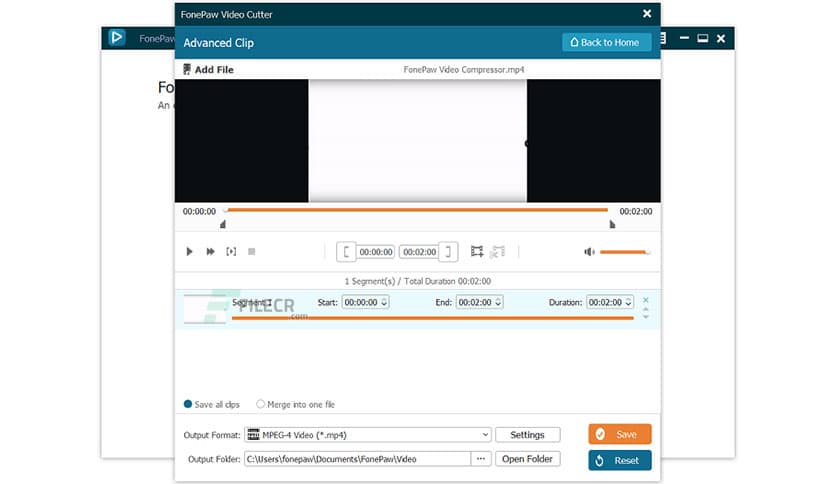This screenshot has height=484, width=836.
Task: Click Add File
Action: click(x=208, y=69)
